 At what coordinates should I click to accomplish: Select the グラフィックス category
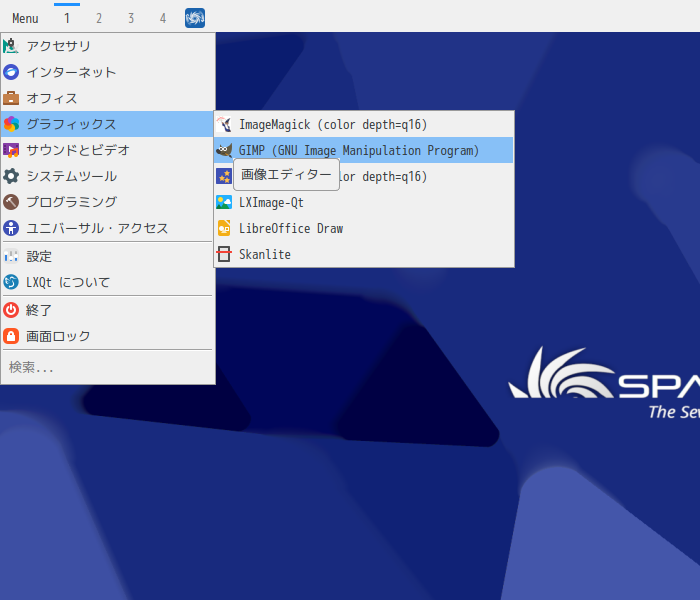click(x=107, y=124)
